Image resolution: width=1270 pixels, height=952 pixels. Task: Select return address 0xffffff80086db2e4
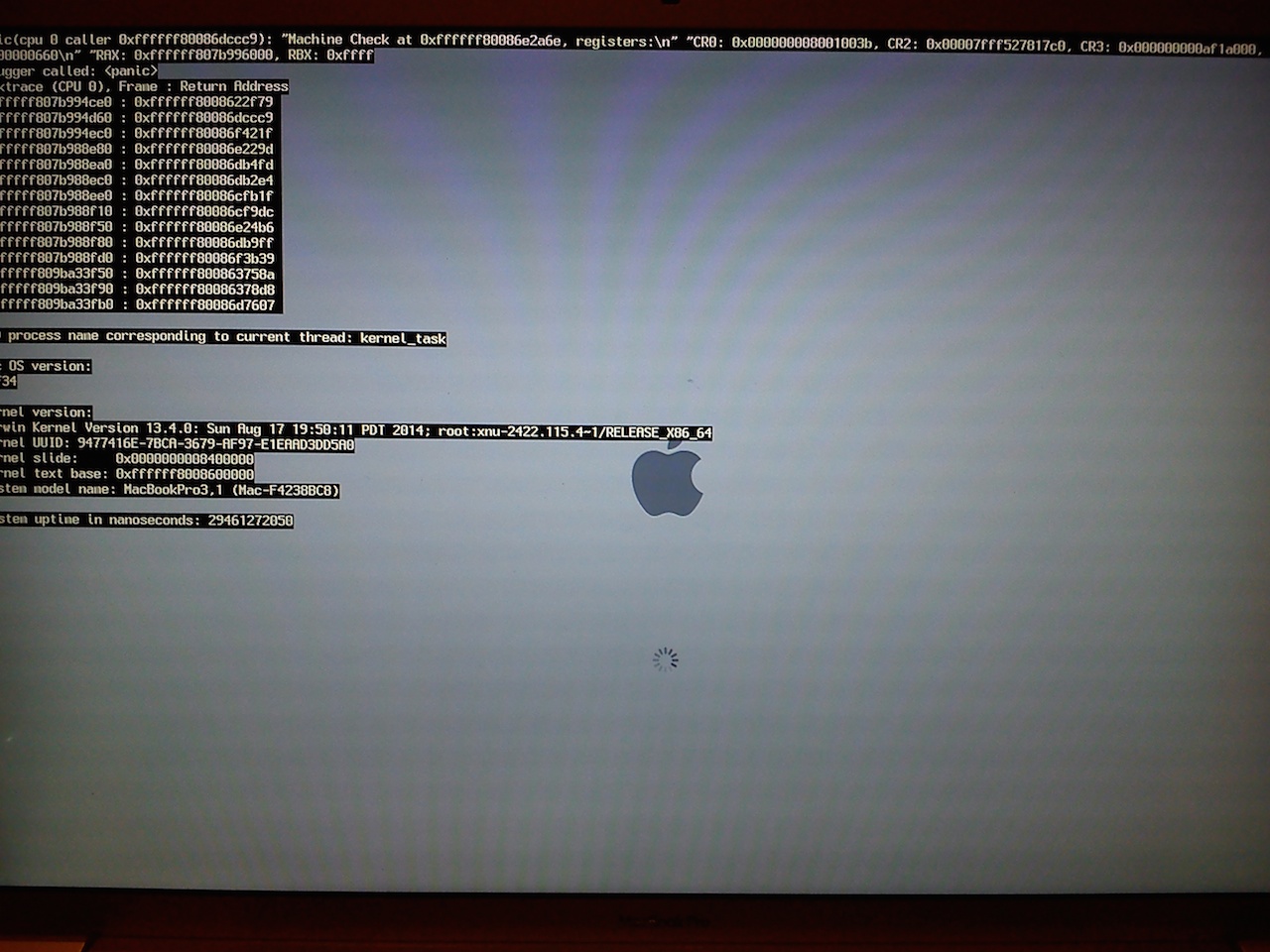pyautogui.click(x=203, y=180)
